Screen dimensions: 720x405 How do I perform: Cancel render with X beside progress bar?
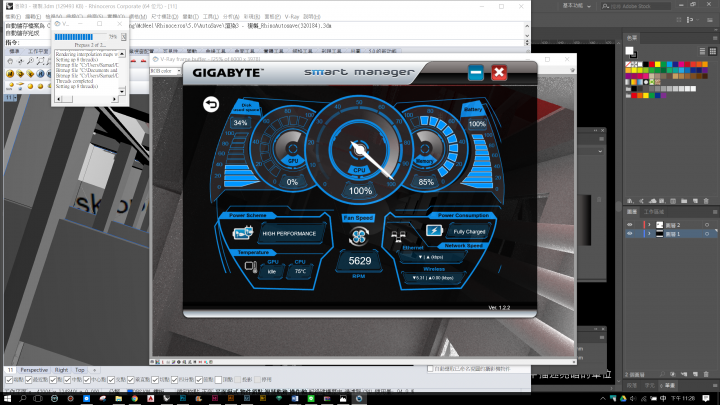point(124,37)
